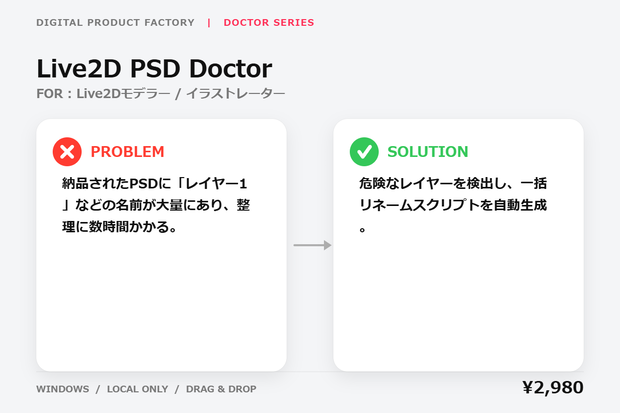Viewport: 620px width, 413px height.
Task: Click the solution description starting 危険なレイヤー
Action: 453,205
